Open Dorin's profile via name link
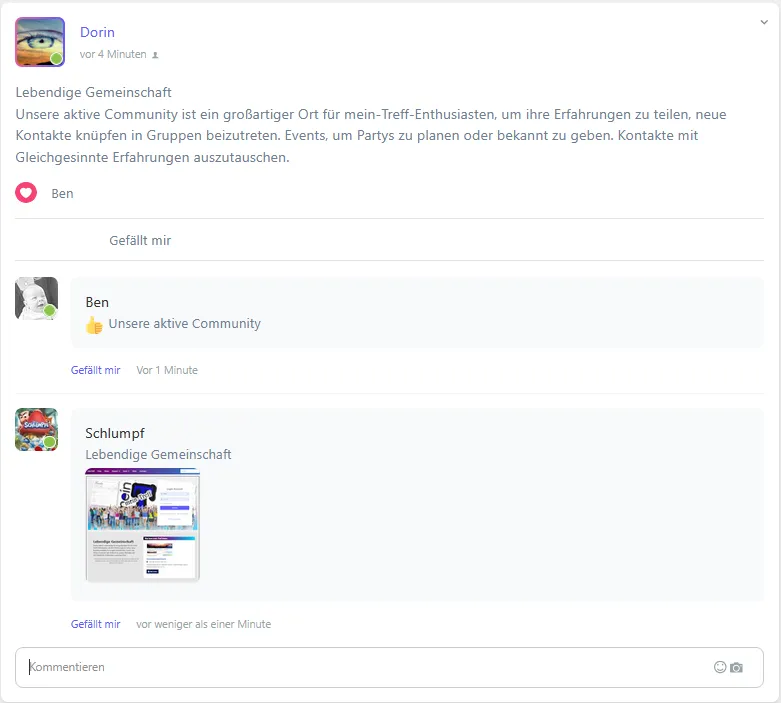The height and width of the screenshot is (703, 781). [x=97, y=32]
